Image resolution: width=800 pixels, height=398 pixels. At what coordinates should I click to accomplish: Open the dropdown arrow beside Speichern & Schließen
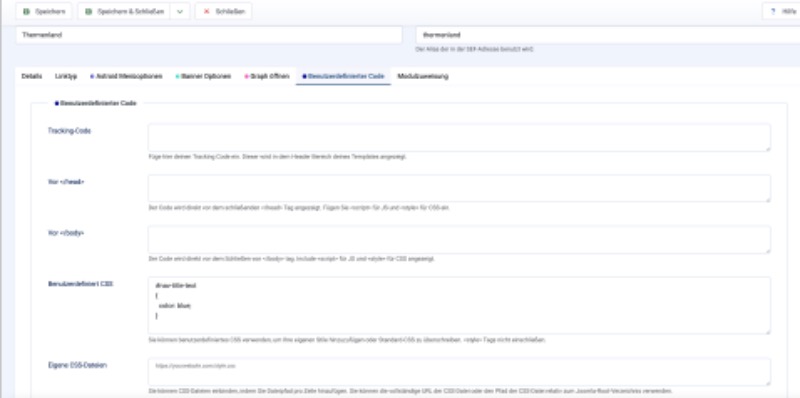[180, 11]
